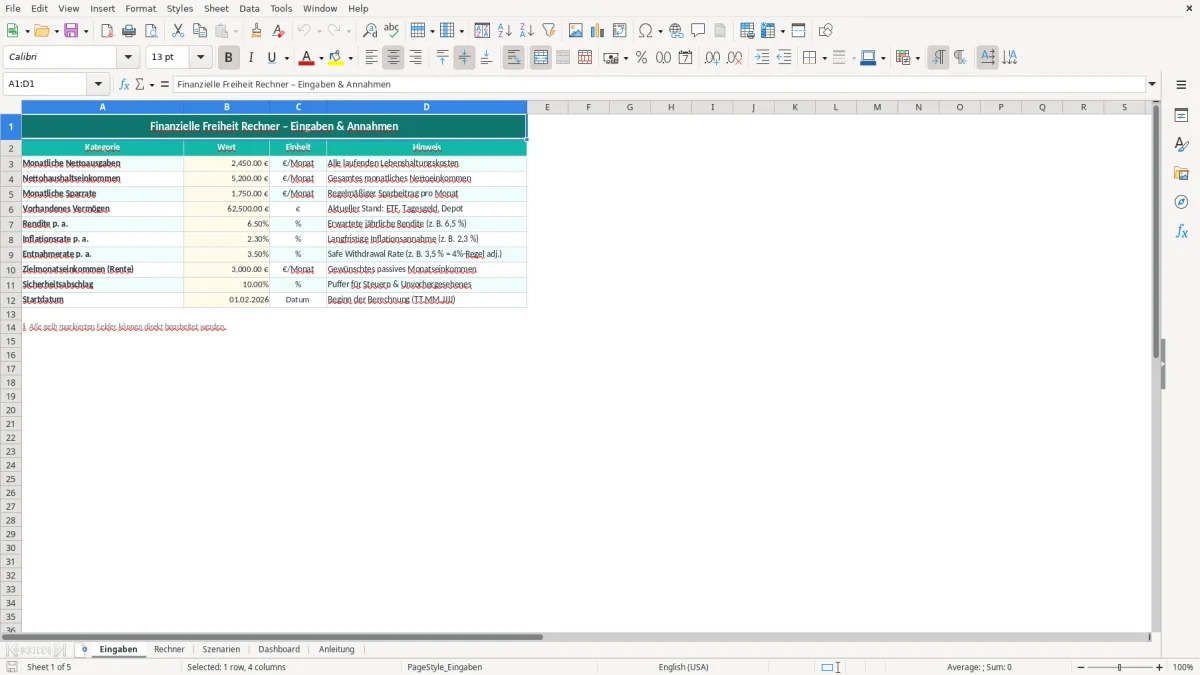
Task: Toggle merge and center cells
Action: click(541, 58)
